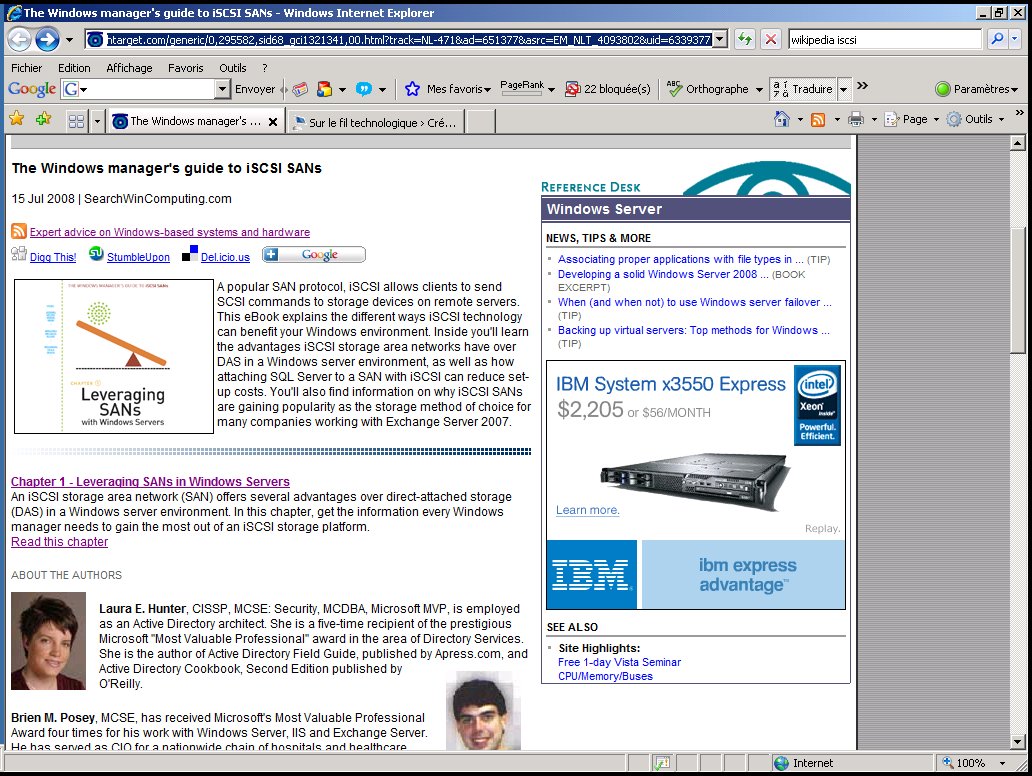Refresh the page with the green arrows icon
1032x776 pixels.
pos(745,39)
